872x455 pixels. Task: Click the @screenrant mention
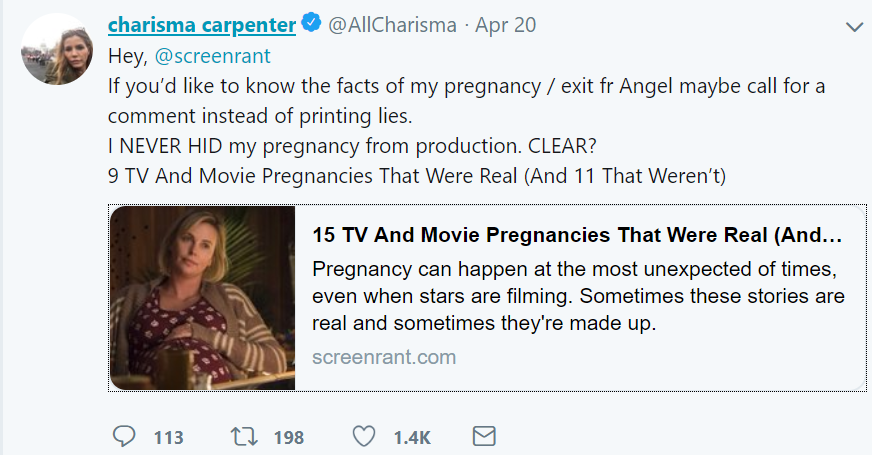point(212,56)
